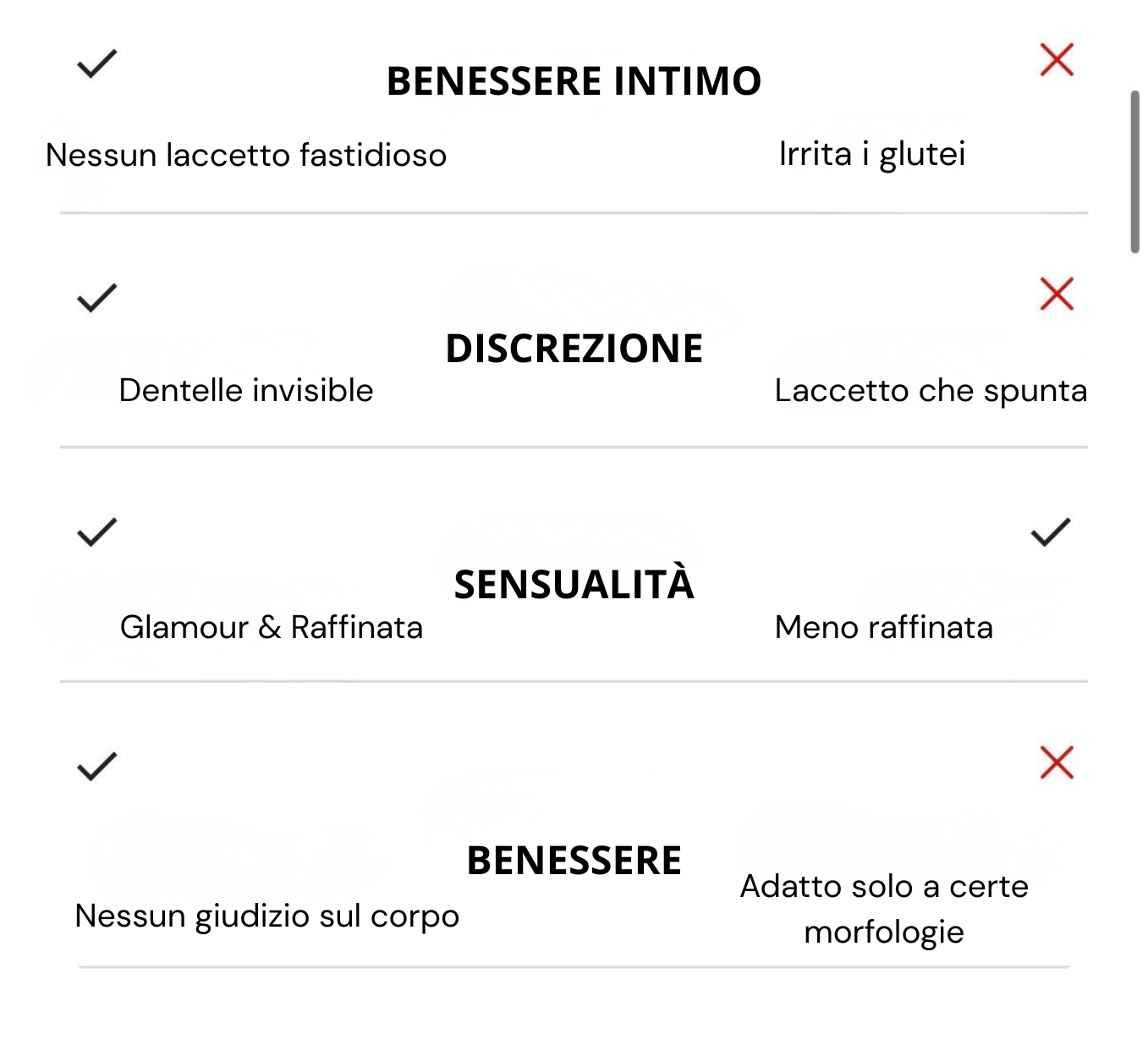Click the Nessun laccetto fastidioso text
Viewport: 1148px width, 1040px height.
[246, 156]
